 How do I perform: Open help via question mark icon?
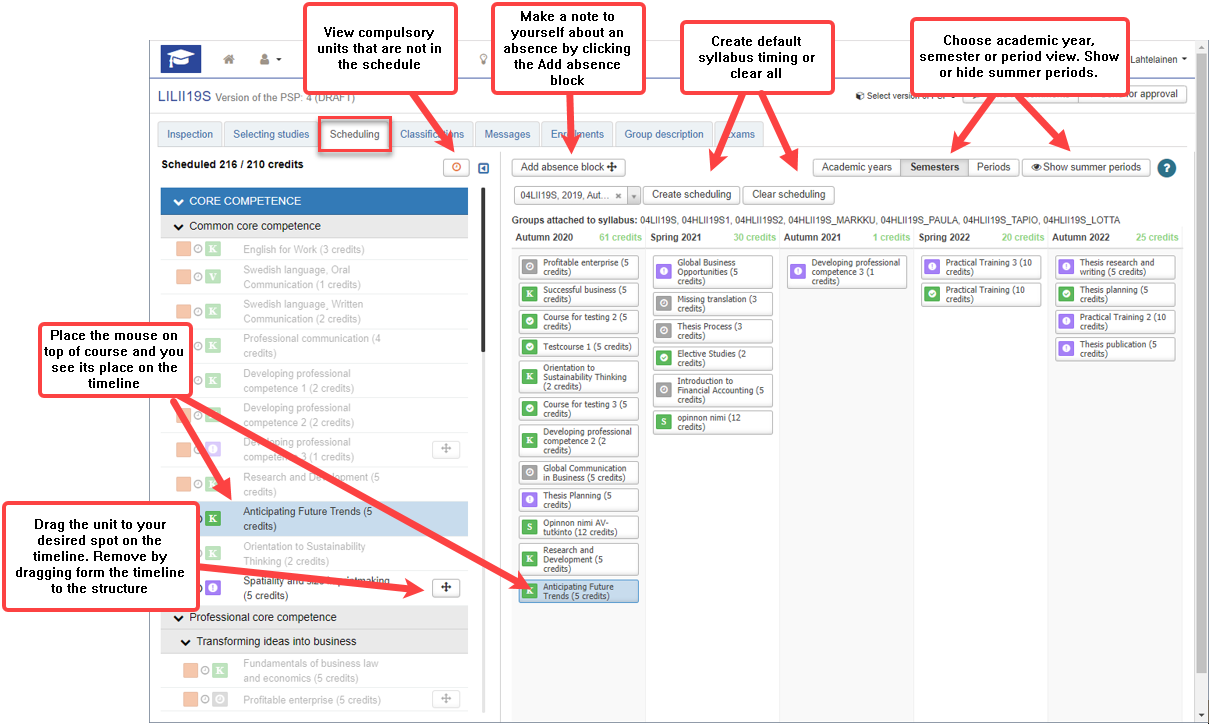(x=1166, y=168)
